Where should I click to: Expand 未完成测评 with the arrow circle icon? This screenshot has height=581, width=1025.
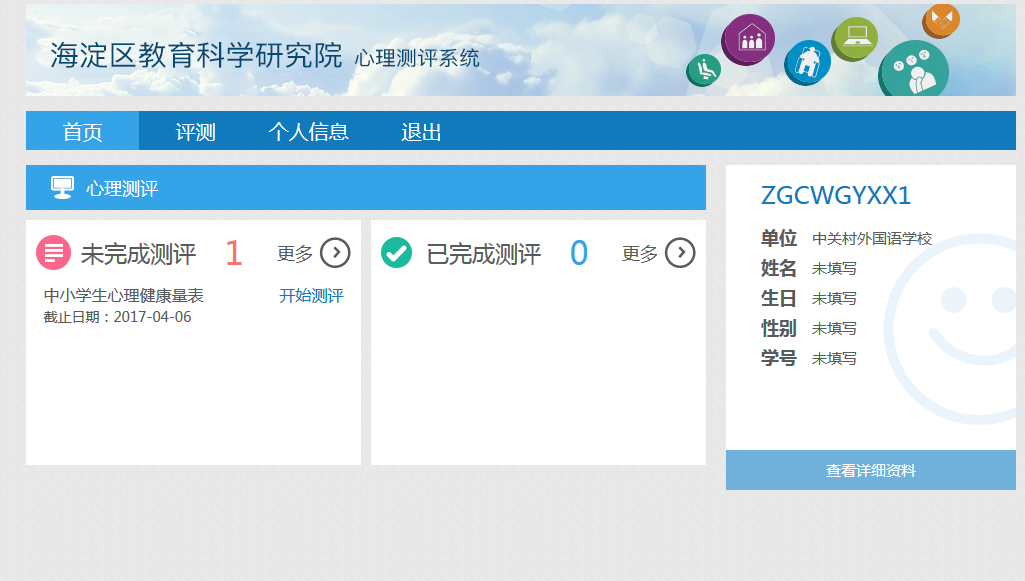tap(335, 253)
